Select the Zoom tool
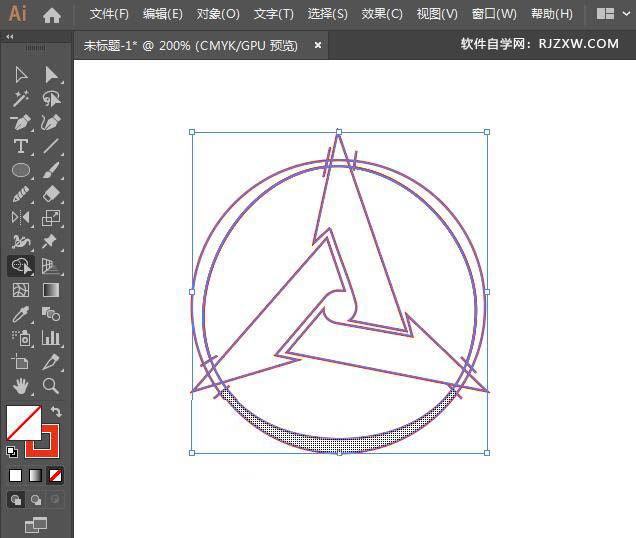 click(51, 386)
